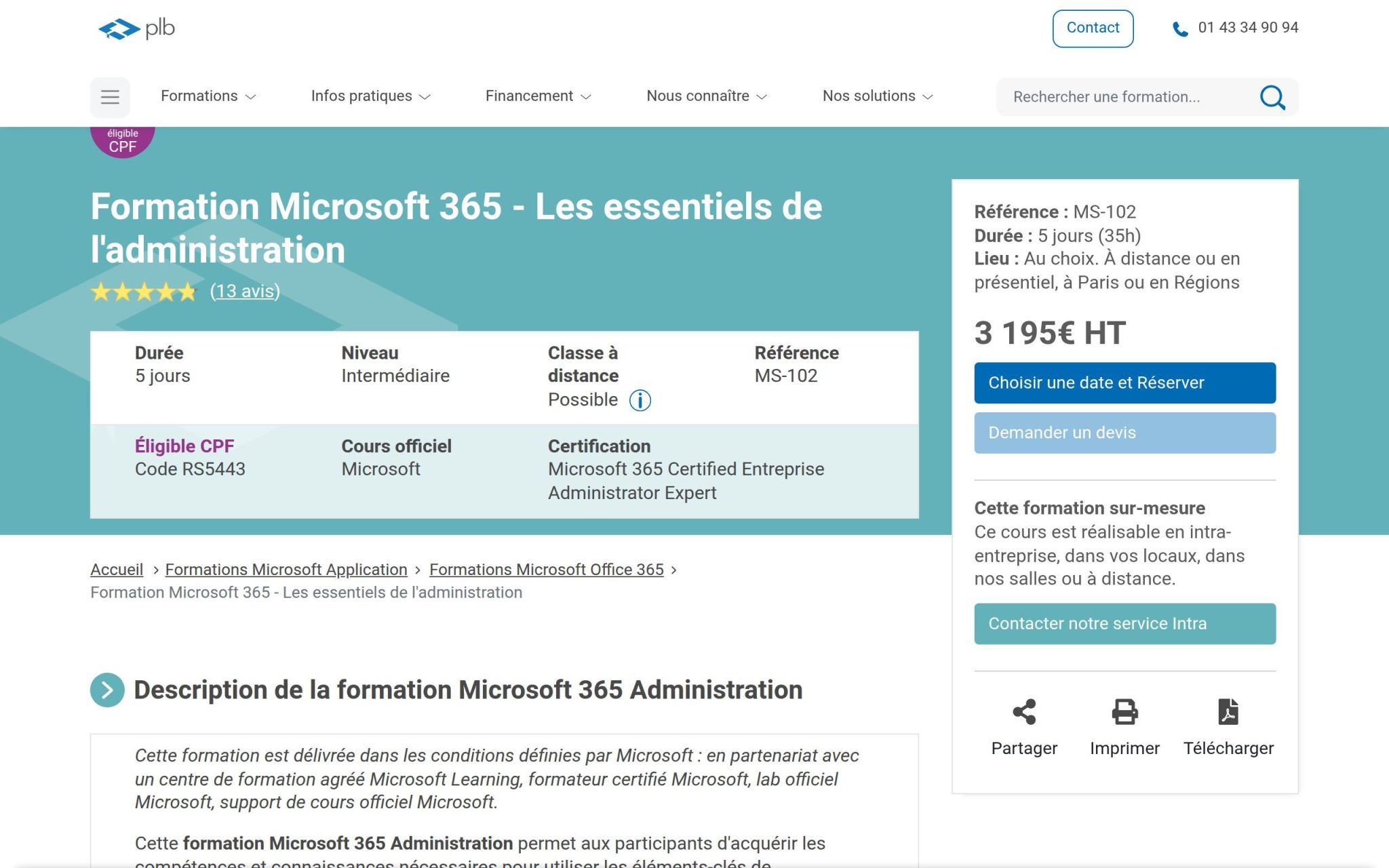Open the hamburger menu icon
Viewport: 1389px width, 868px height.
pyautogui.click(x=110, y=97)
